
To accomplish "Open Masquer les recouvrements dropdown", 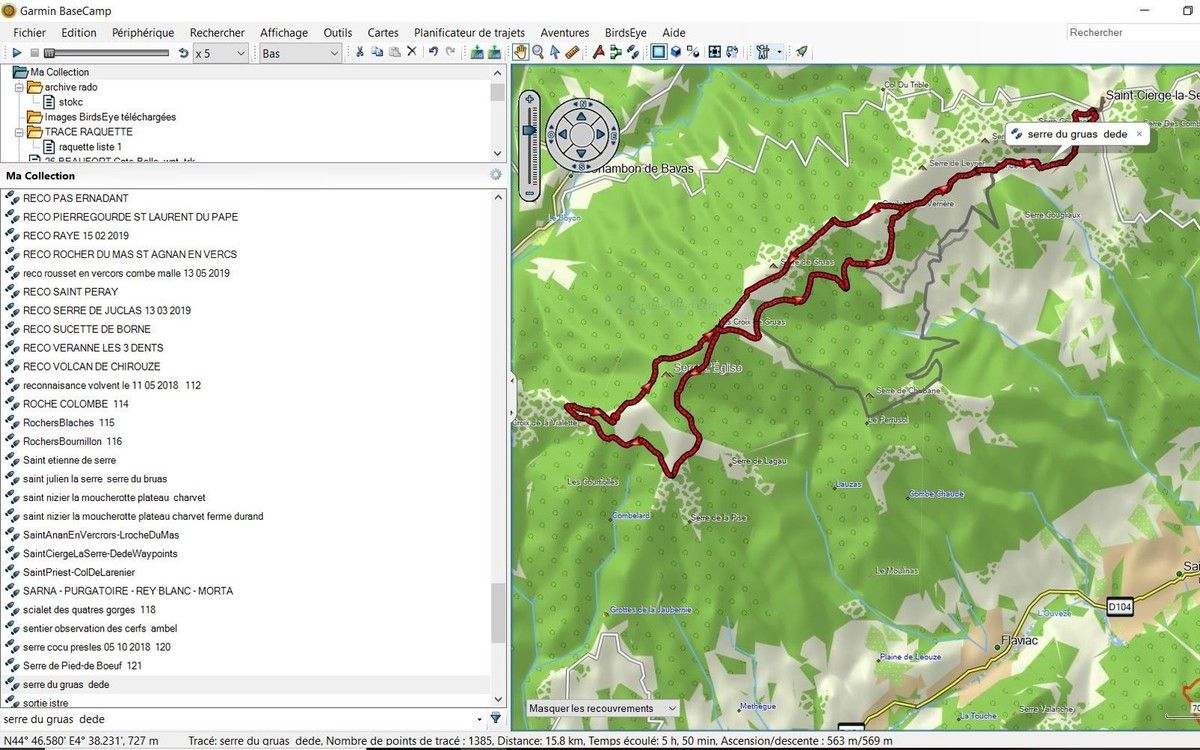I will (x=602, y=708).
